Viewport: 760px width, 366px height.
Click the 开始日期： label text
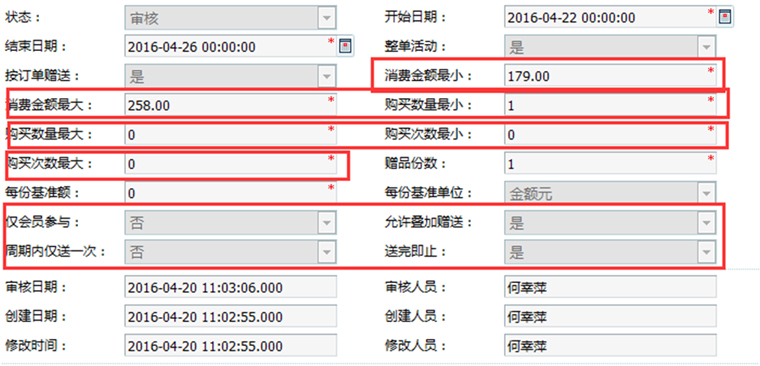tap(415, 17)
